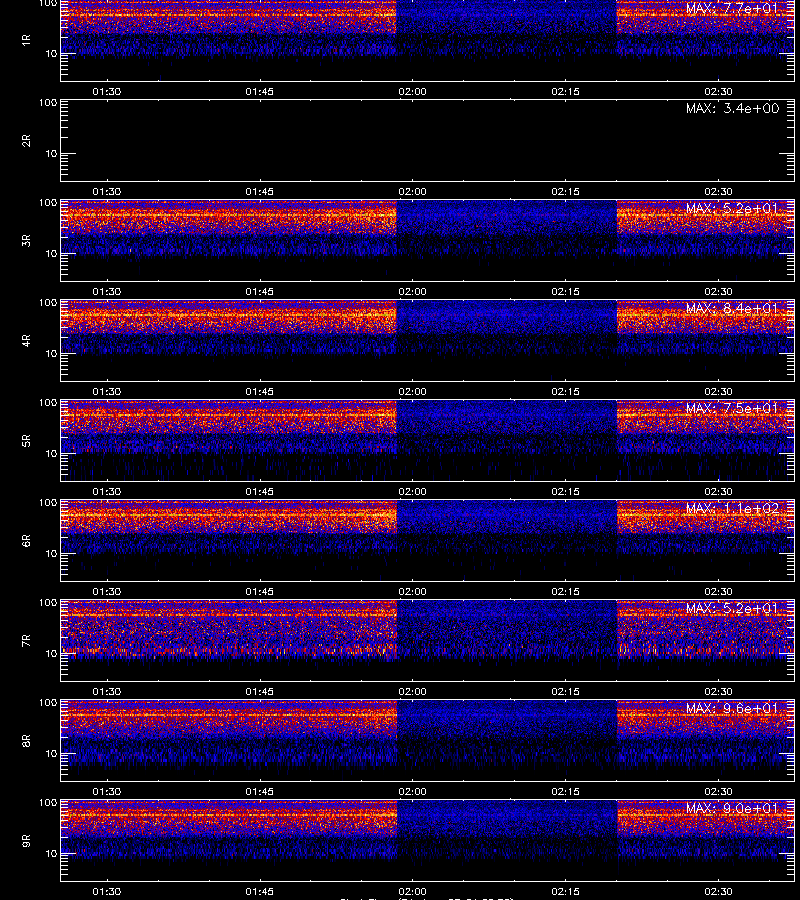The height and width of the screenshot is (900, 800).
Task: Select the 'MAX: 7.7e+01' readout
Action: click(732, 9)
